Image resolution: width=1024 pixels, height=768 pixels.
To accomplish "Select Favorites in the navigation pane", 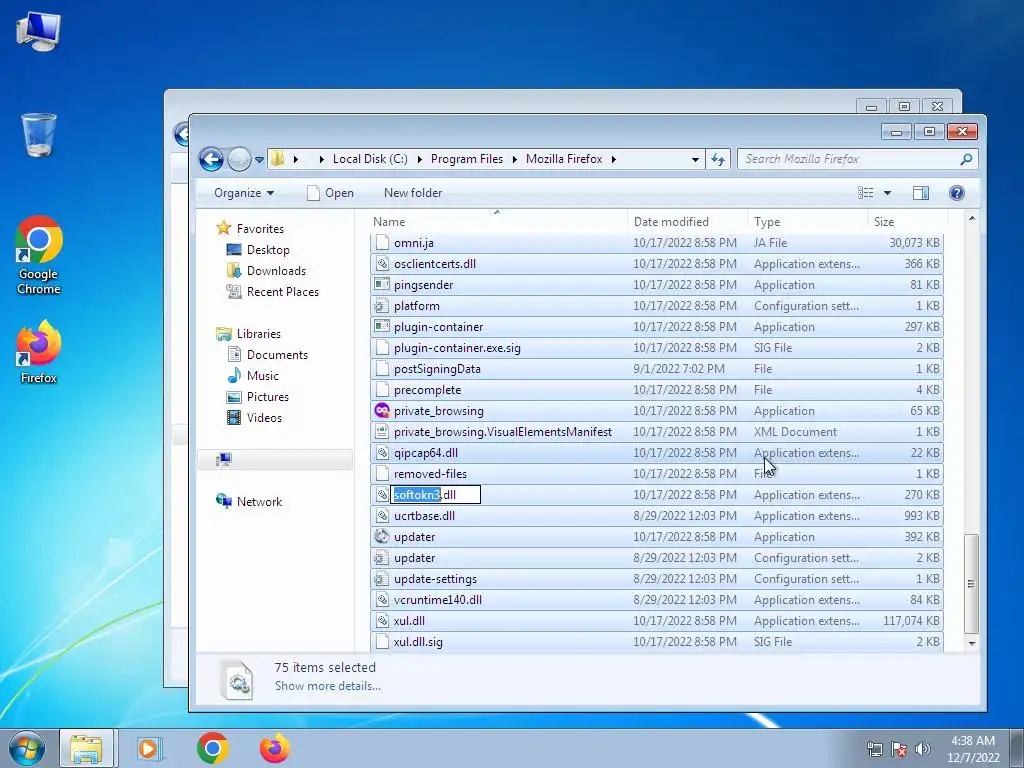I will [260, 229].
